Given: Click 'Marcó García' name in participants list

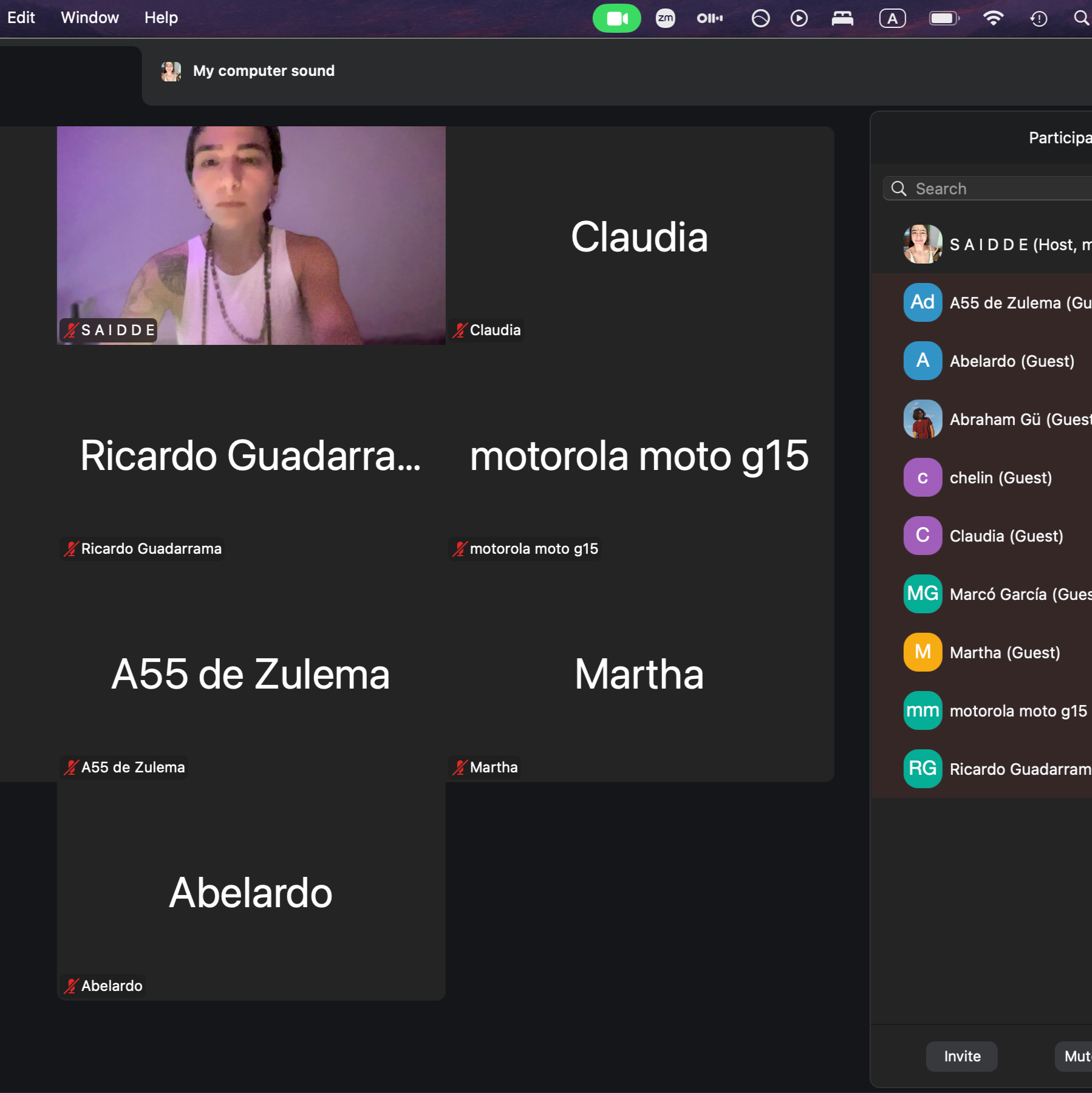Looking at the screenshot, I should [x=998, y=594].
